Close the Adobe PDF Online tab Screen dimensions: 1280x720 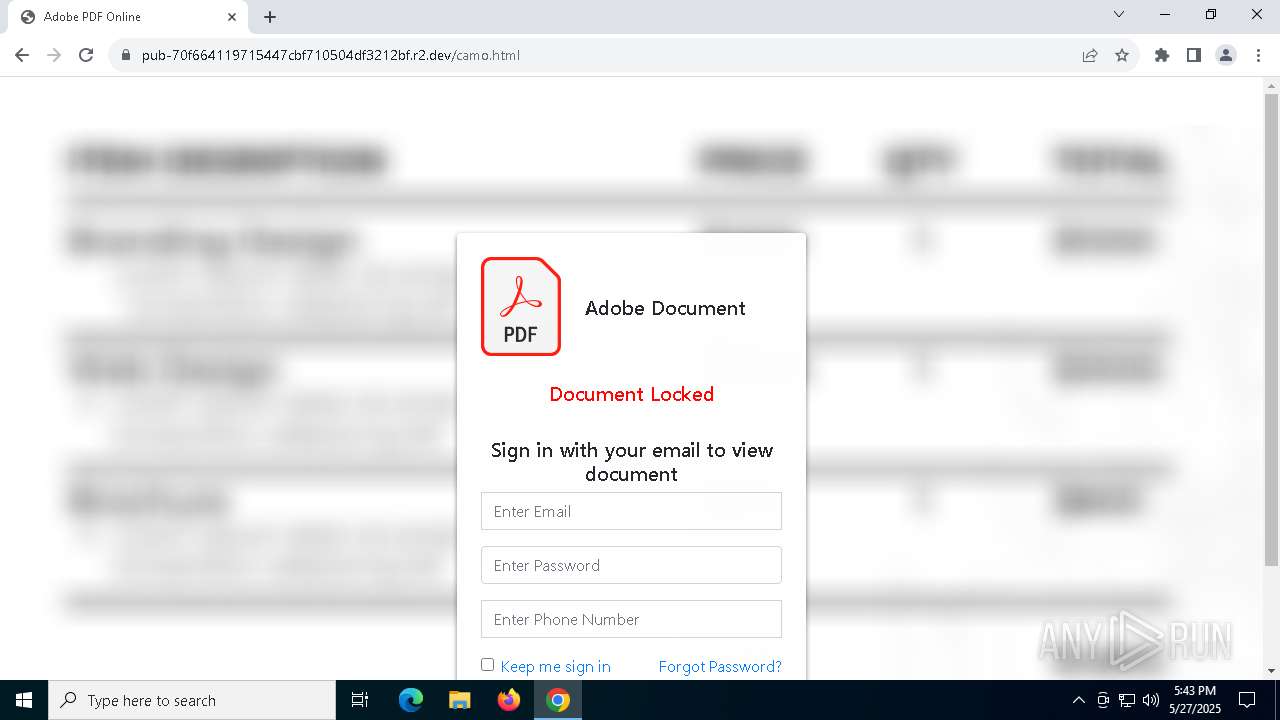coord(232,17)
